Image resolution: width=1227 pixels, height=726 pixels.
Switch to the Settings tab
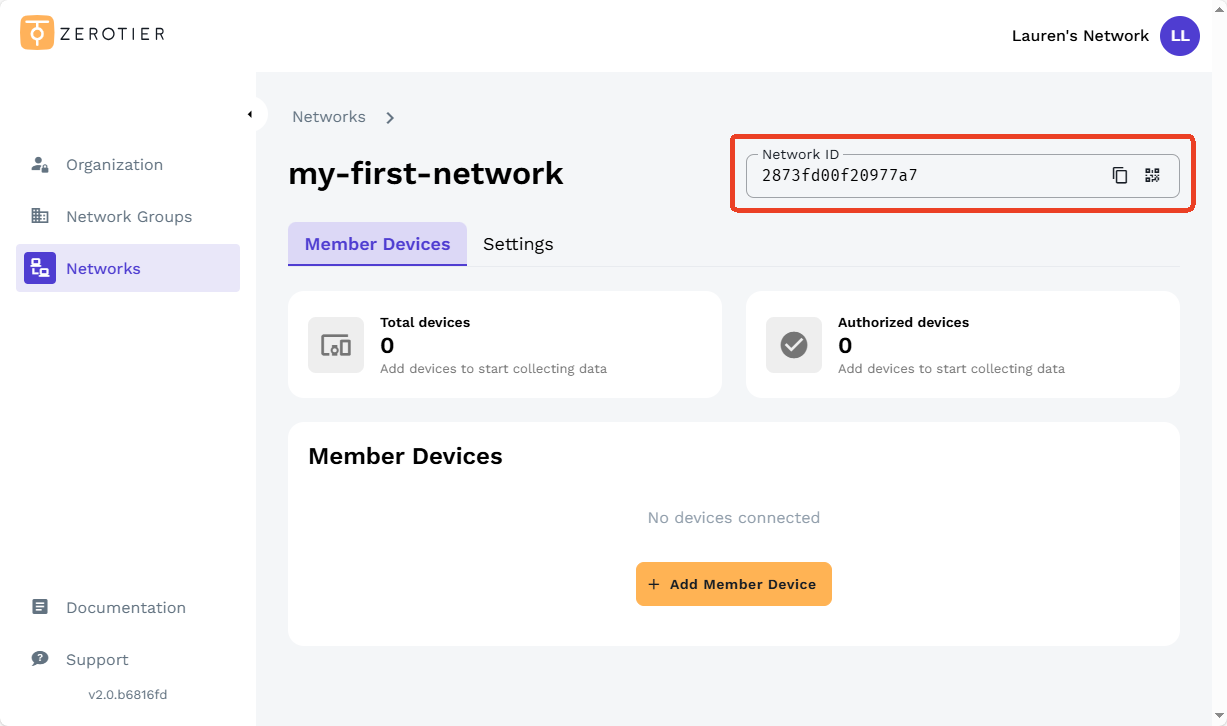pyautogui.click(x=518, y=243)
